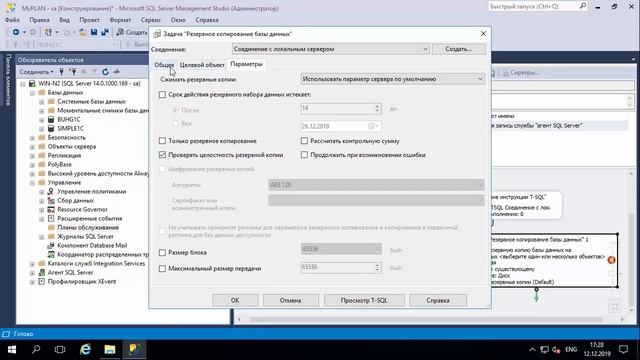Enable backup set expiration checkbox

pyautogui.click(x=162, y=95)
